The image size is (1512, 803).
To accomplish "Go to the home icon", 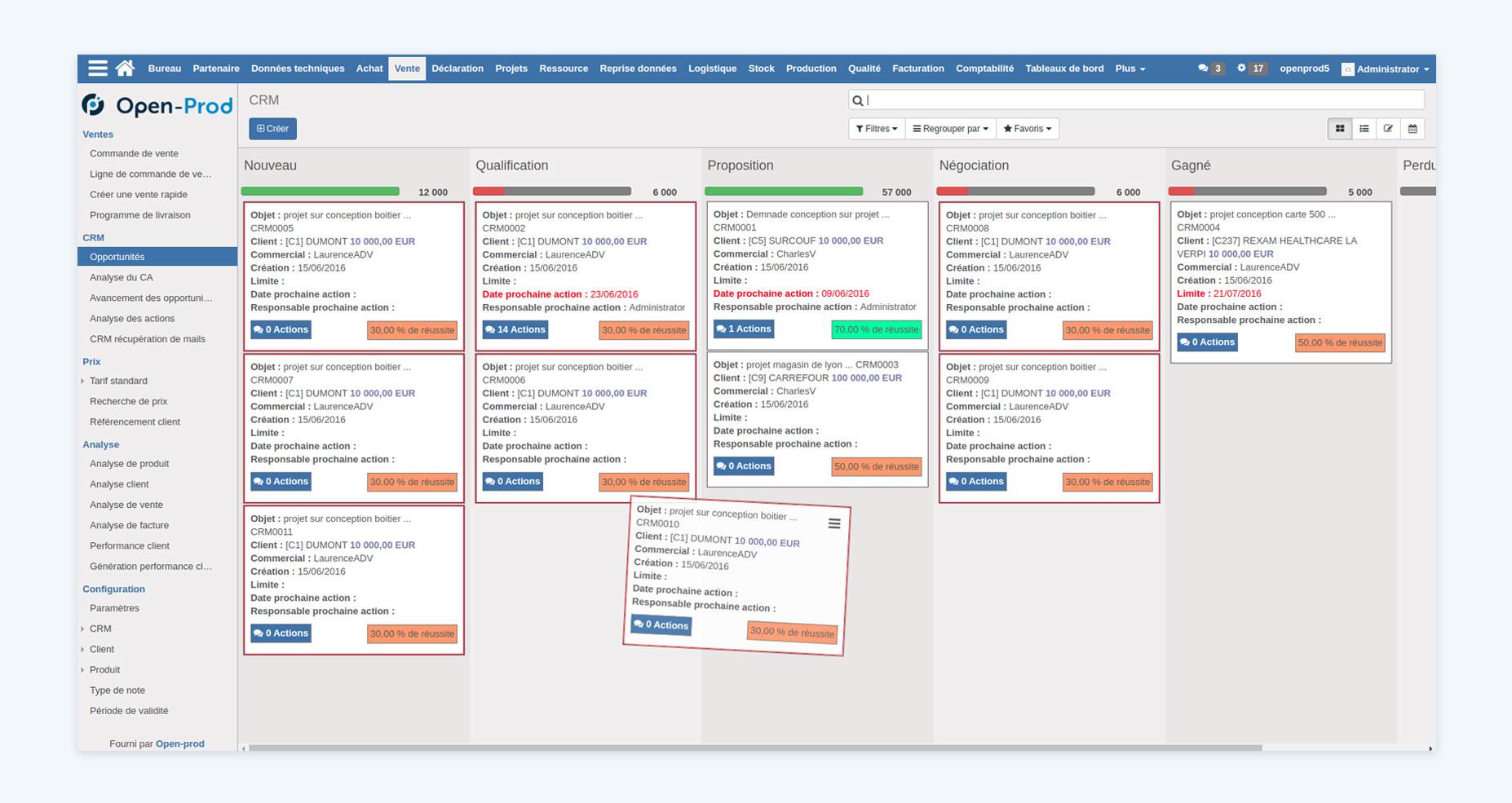I will click(x=125, y=68).
